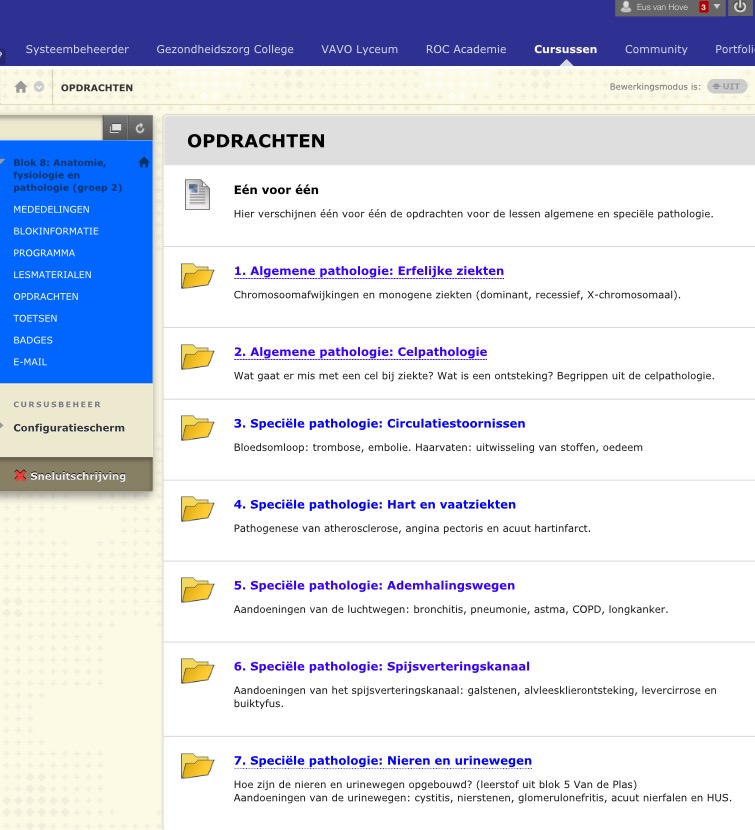Select LESMATERIALEN in the course menu
The image size is (755, 830).
(x=52, y=275)
